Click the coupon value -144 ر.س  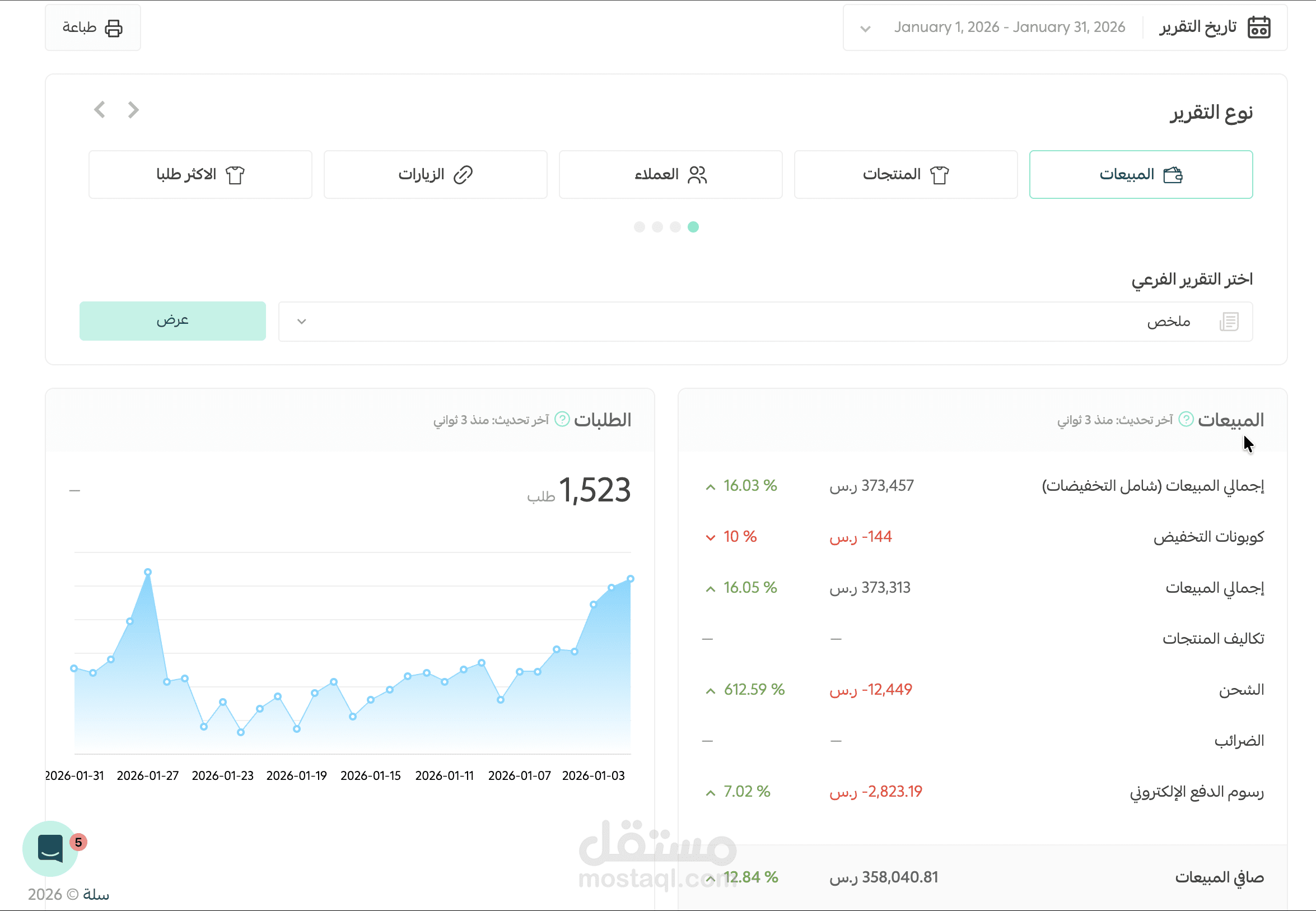tap(861, 537)
